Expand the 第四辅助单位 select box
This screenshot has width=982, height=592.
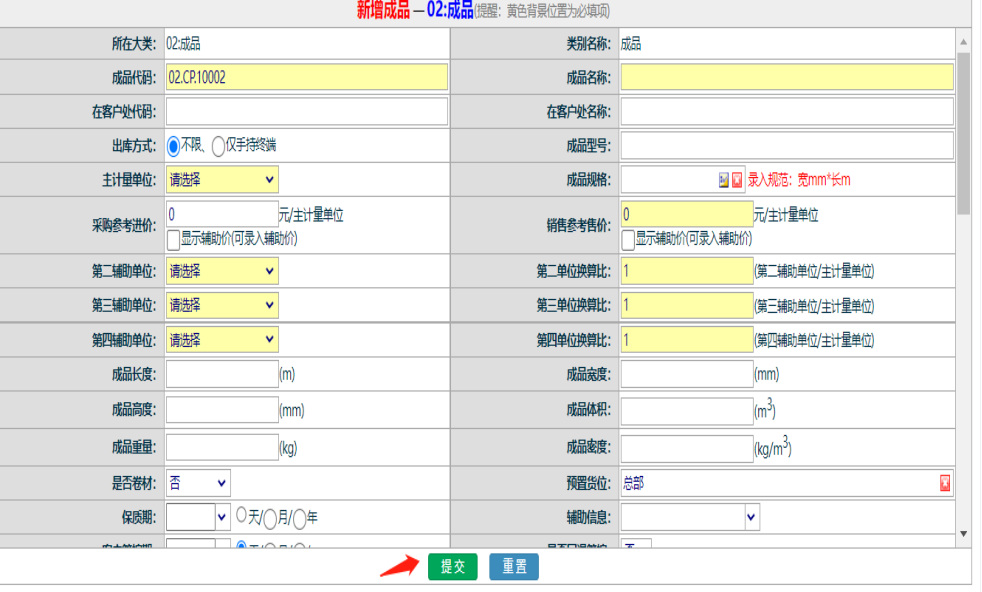point(222,340)
